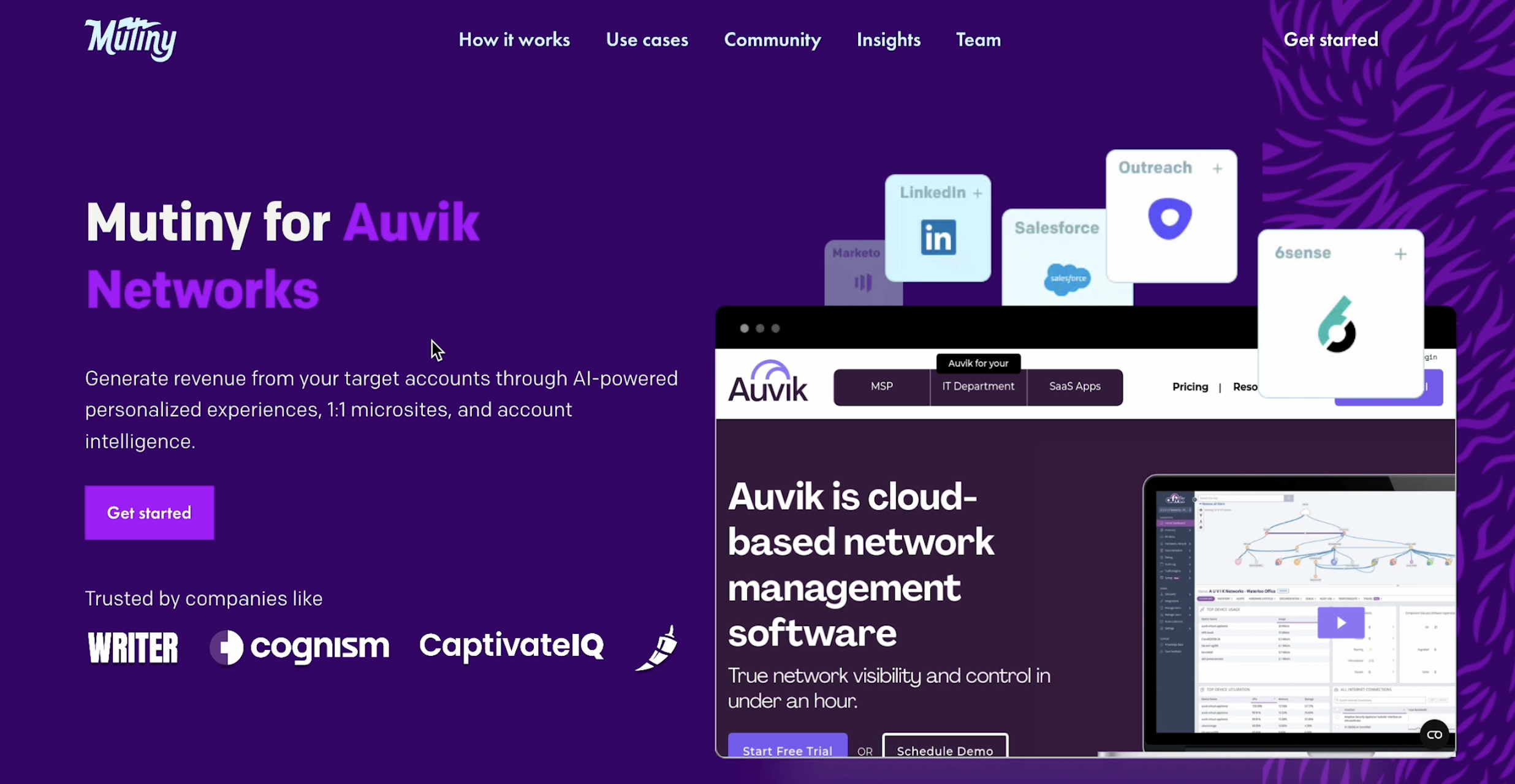Click the Get started button
Viewport: 1515px width, 784px height.
[149, 512]
